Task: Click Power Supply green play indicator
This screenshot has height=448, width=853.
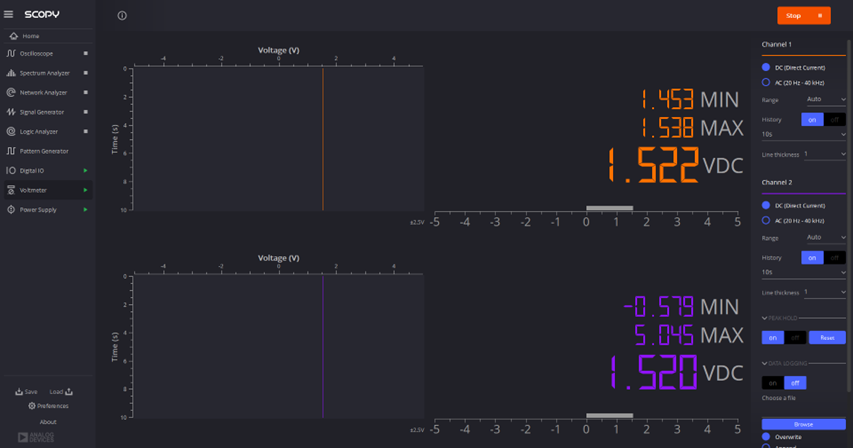Action: tap(85, 210)
